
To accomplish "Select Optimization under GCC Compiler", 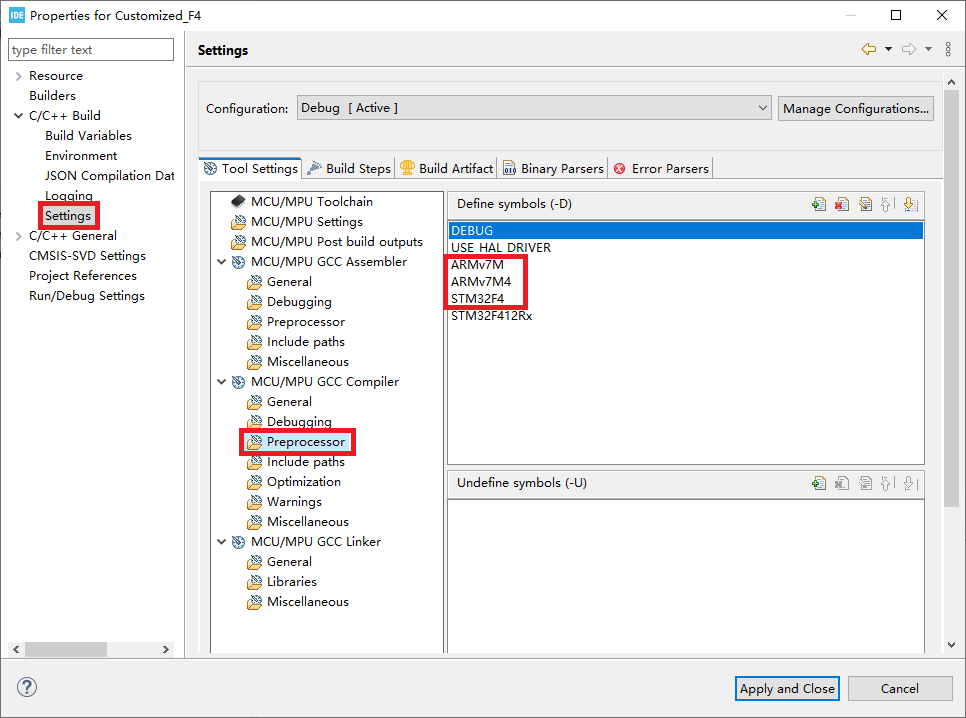I will point(303,482).
